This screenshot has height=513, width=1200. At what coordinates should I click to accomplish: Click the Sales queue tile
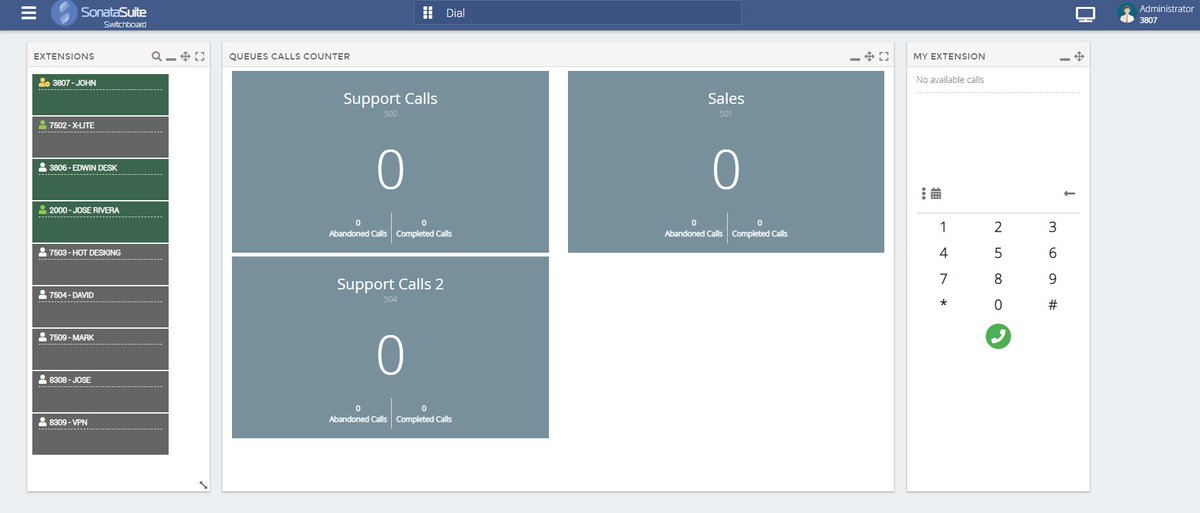725,162
